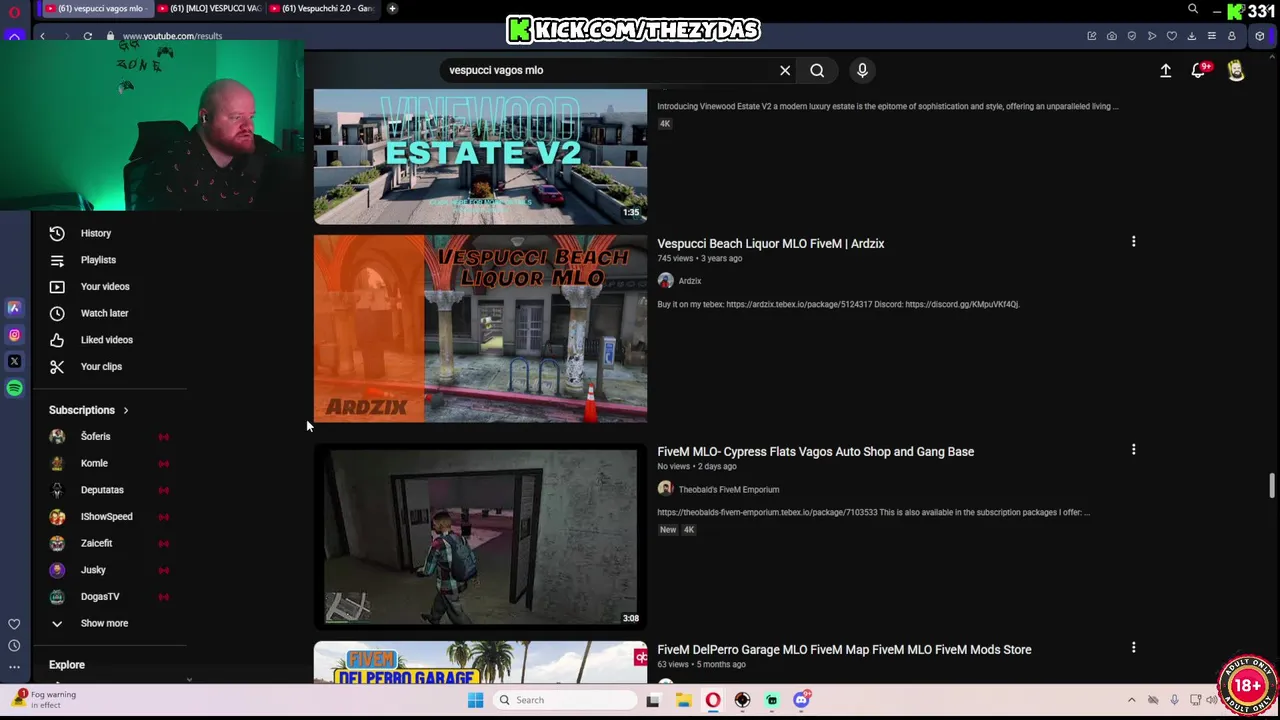1280x720 pixels.
Task: Play the Cypress Flats Vagos thumbnail
Action: click(480, 537)
